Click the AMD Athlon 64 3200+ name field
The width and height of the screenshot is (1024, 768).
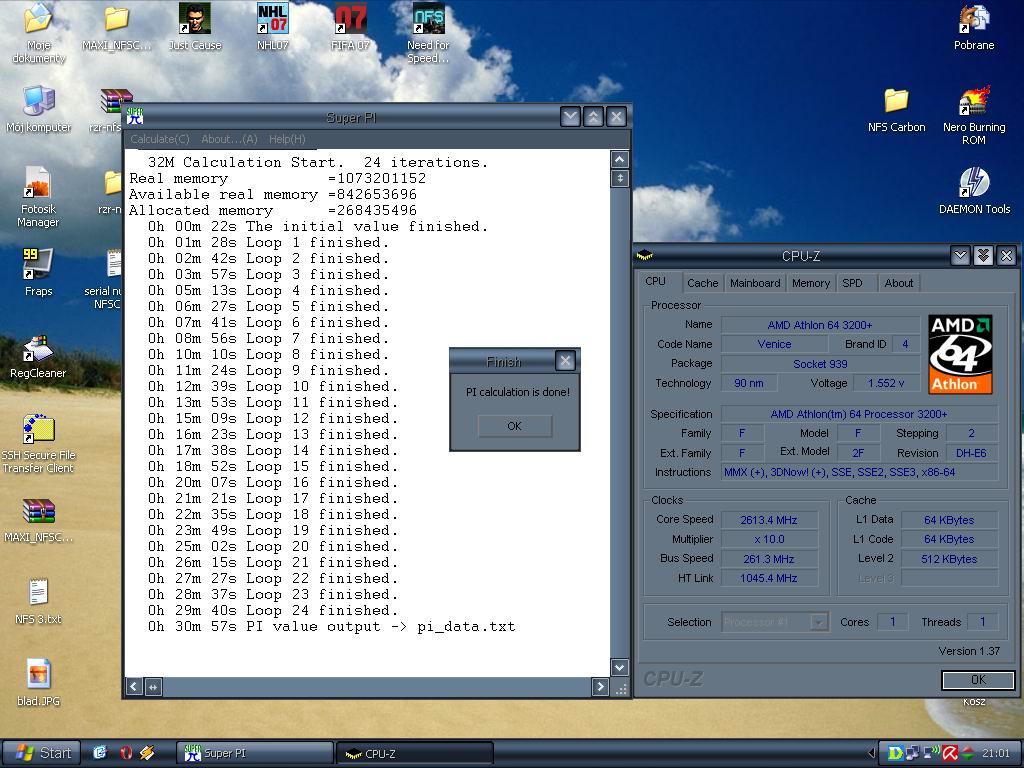tap(820, 325)
